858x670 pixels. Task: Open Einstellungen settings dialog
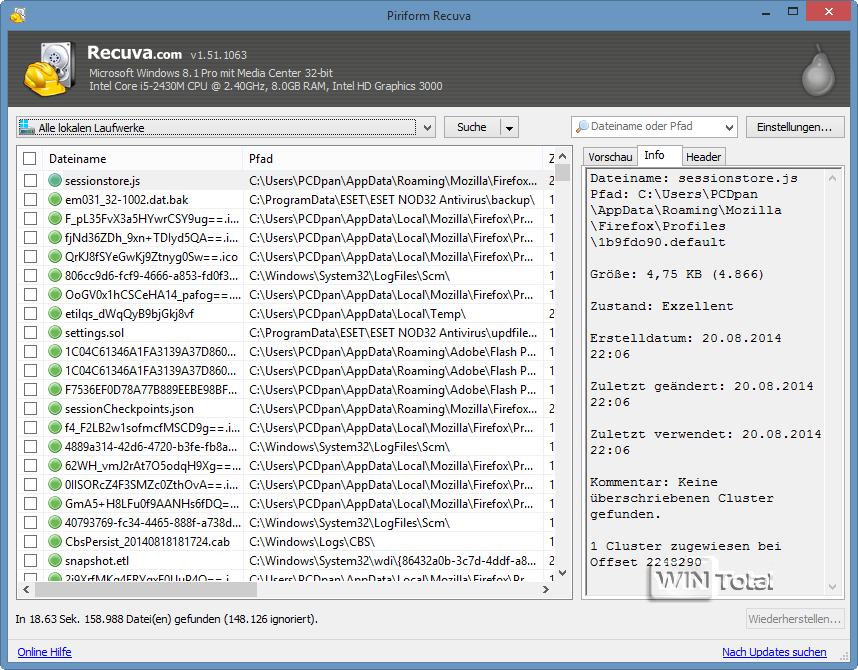(x=794, y=127)
